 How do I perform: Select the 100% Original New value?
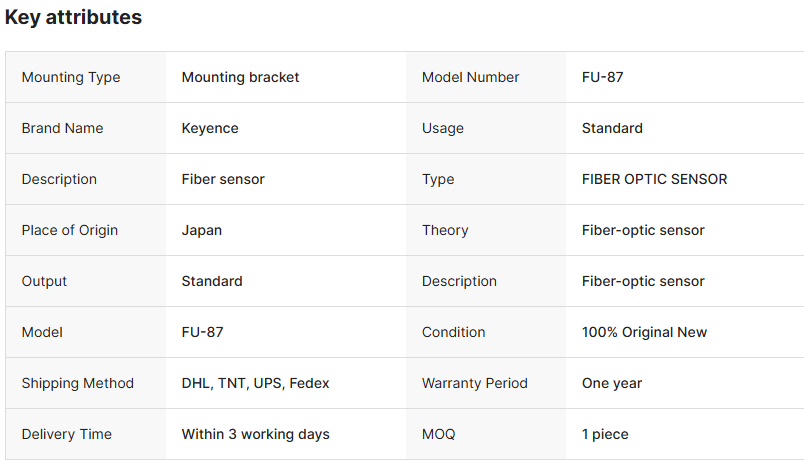(644, 332)
